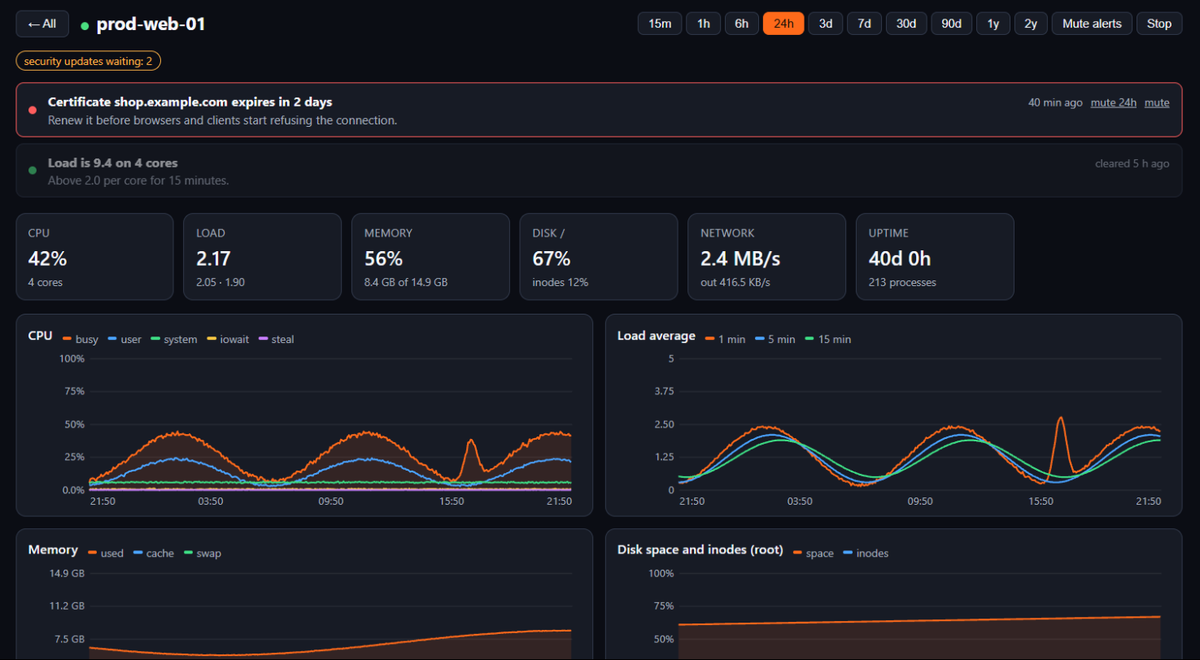The width and height of the screenshot is (1200, 660).
Task: Open the security updates waiting badge
Action: tap(88, 62)
